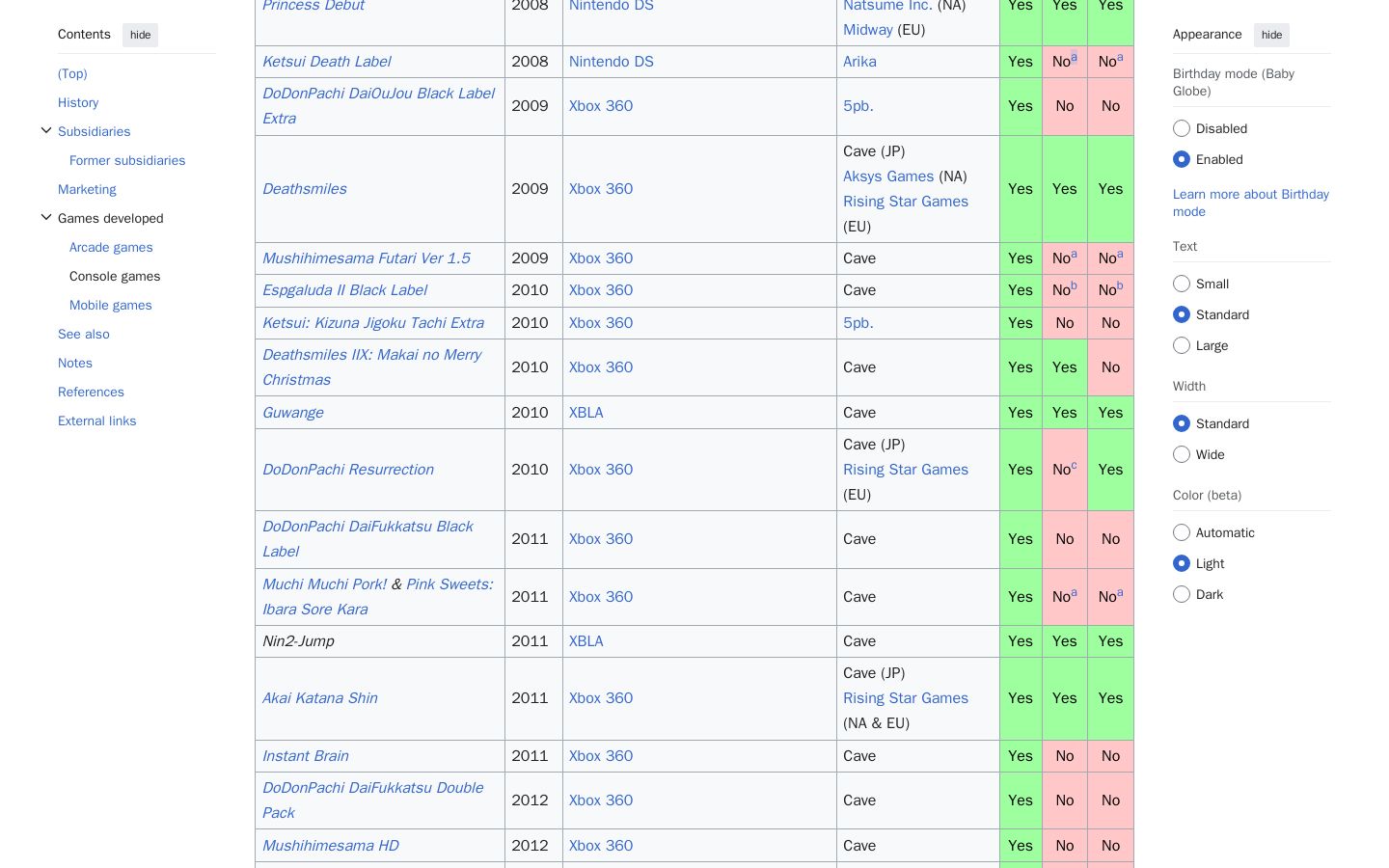This screenshot has height=868, width=1389.
Task: Open Akai Katana Shin article
Action: click(320, 698)
